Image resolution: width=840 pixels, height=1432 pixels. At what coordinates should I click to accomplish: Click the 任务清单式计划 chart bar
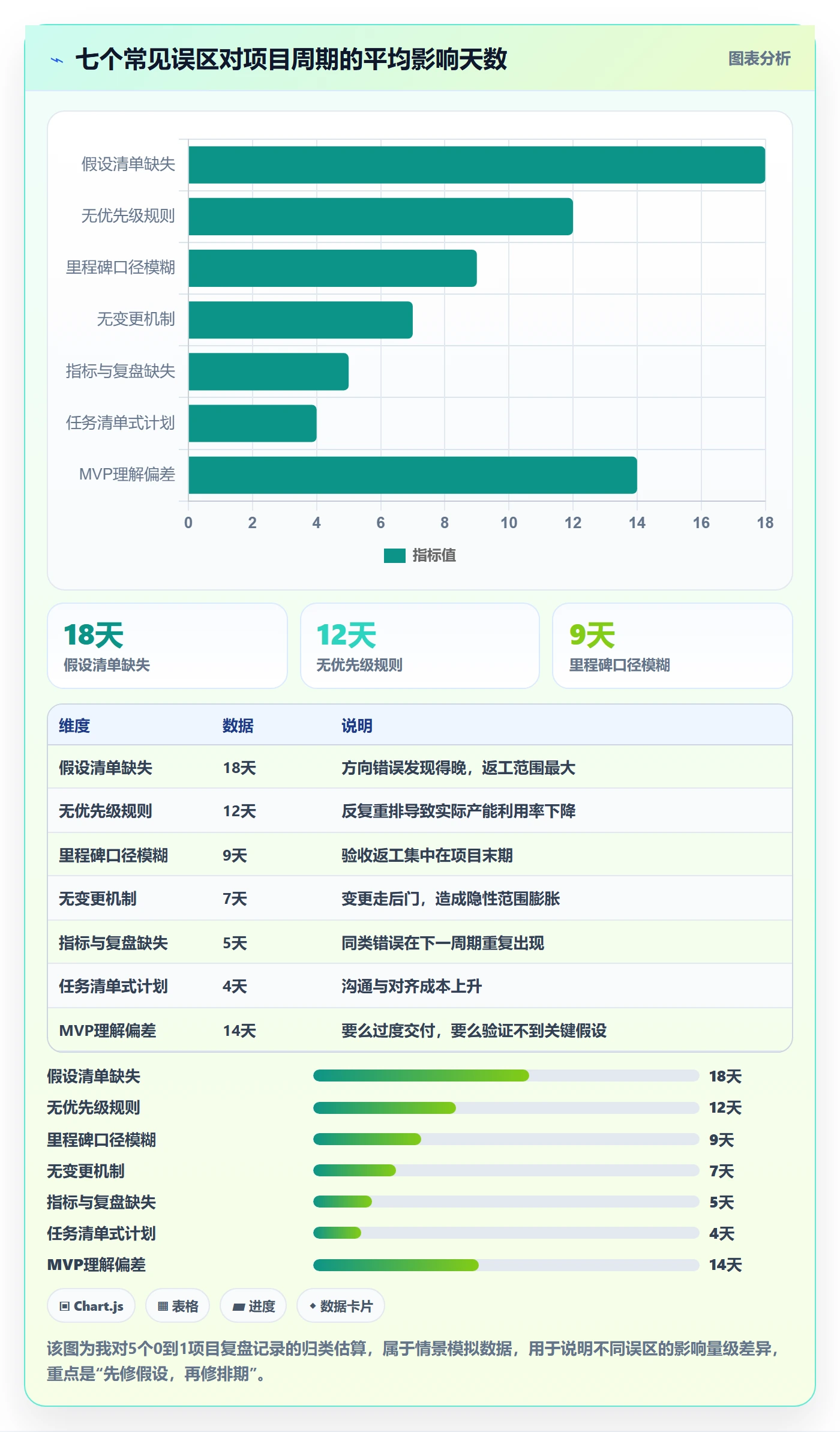[x=253, y=423]
